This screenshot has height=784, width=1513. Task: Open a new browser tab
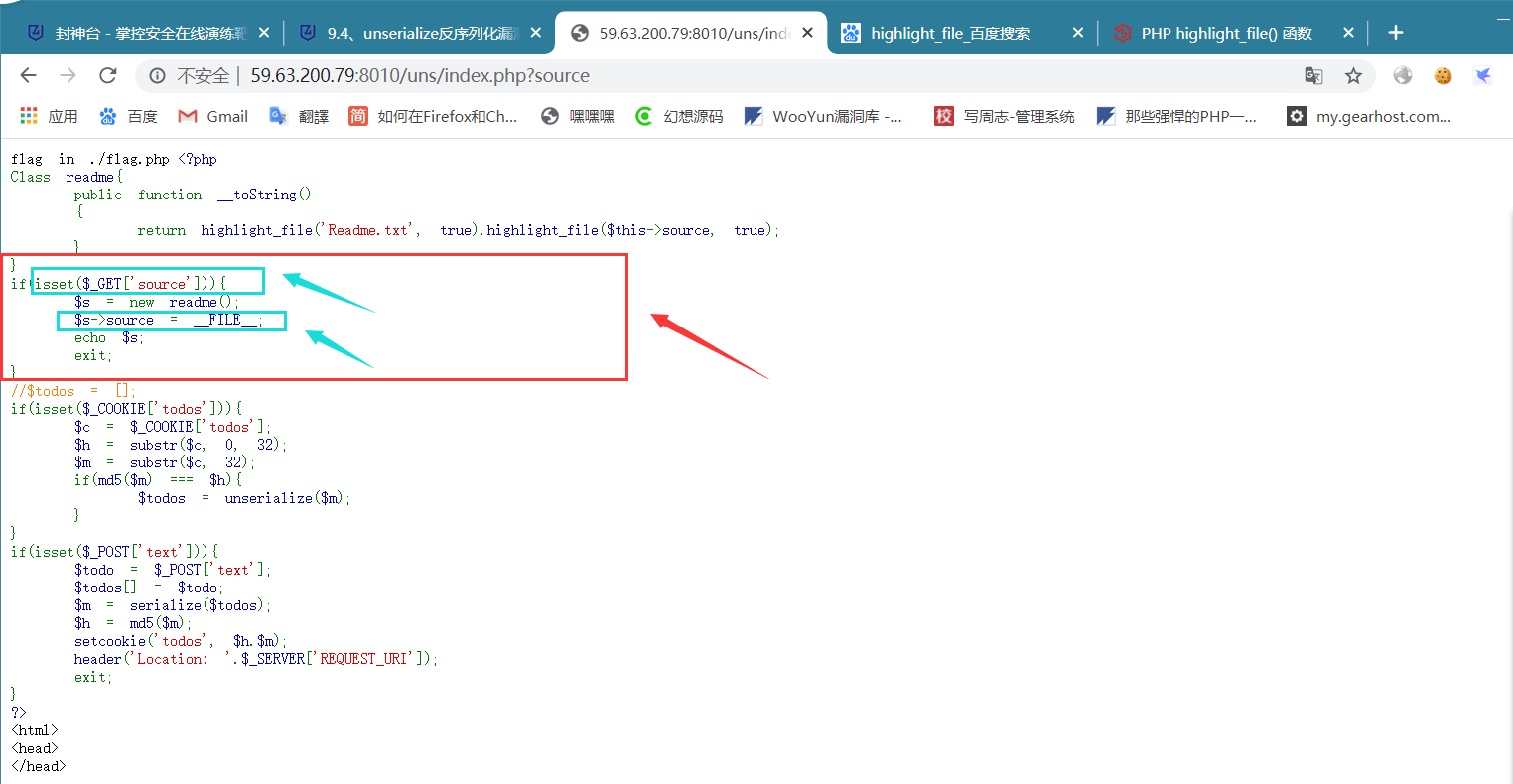pos(1395,33)
